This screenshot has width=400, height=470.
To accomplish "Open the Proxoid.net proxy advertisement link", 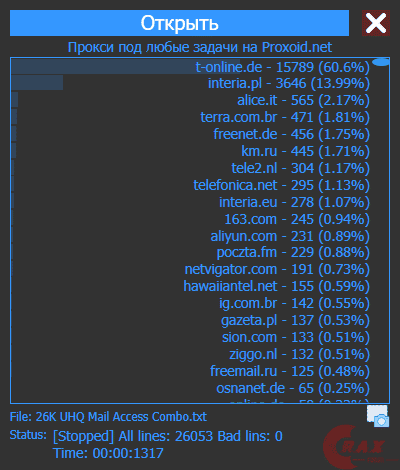I will pos(200,47).
